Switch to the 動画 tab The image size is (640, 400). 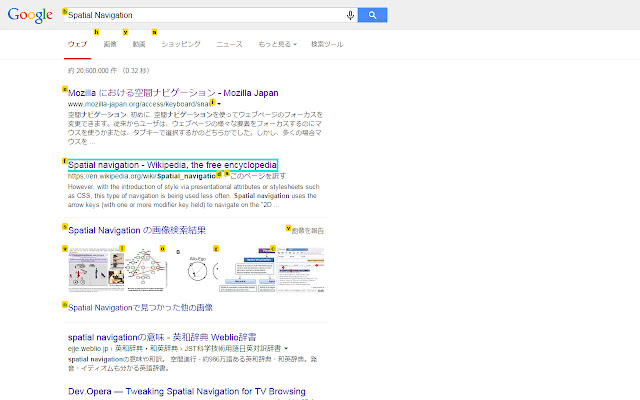click(x=139, y=44)
